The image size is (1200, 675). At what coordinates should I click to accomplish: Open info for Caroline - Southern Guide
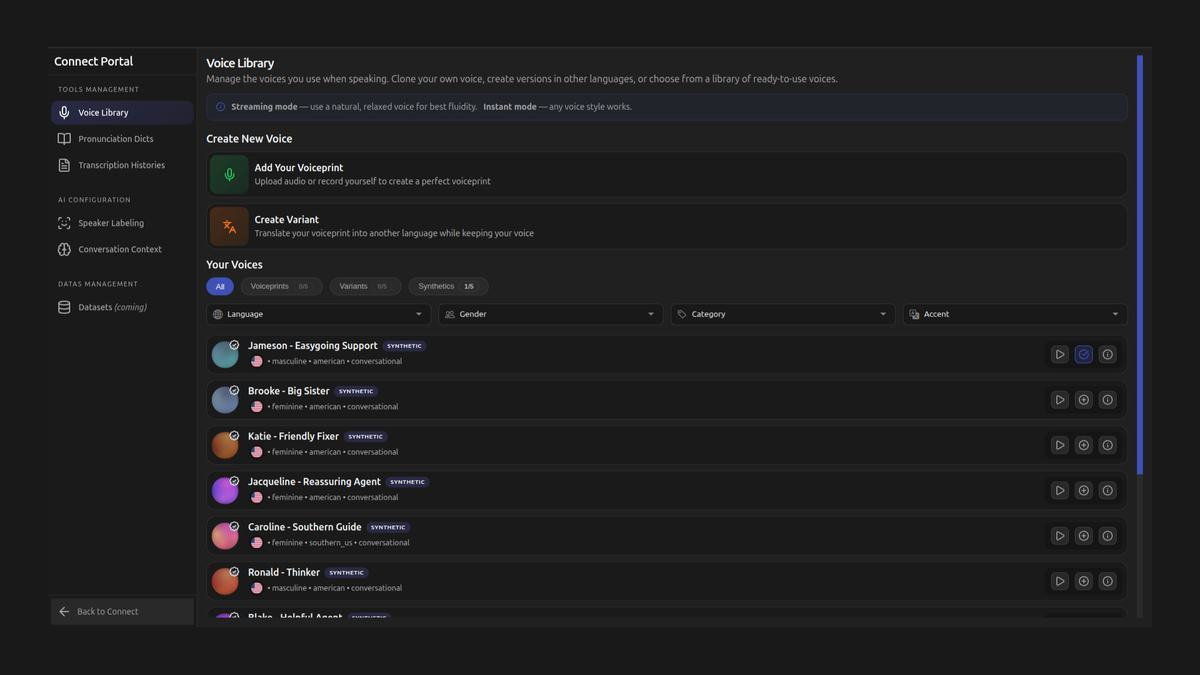[x=1108, y=536]
